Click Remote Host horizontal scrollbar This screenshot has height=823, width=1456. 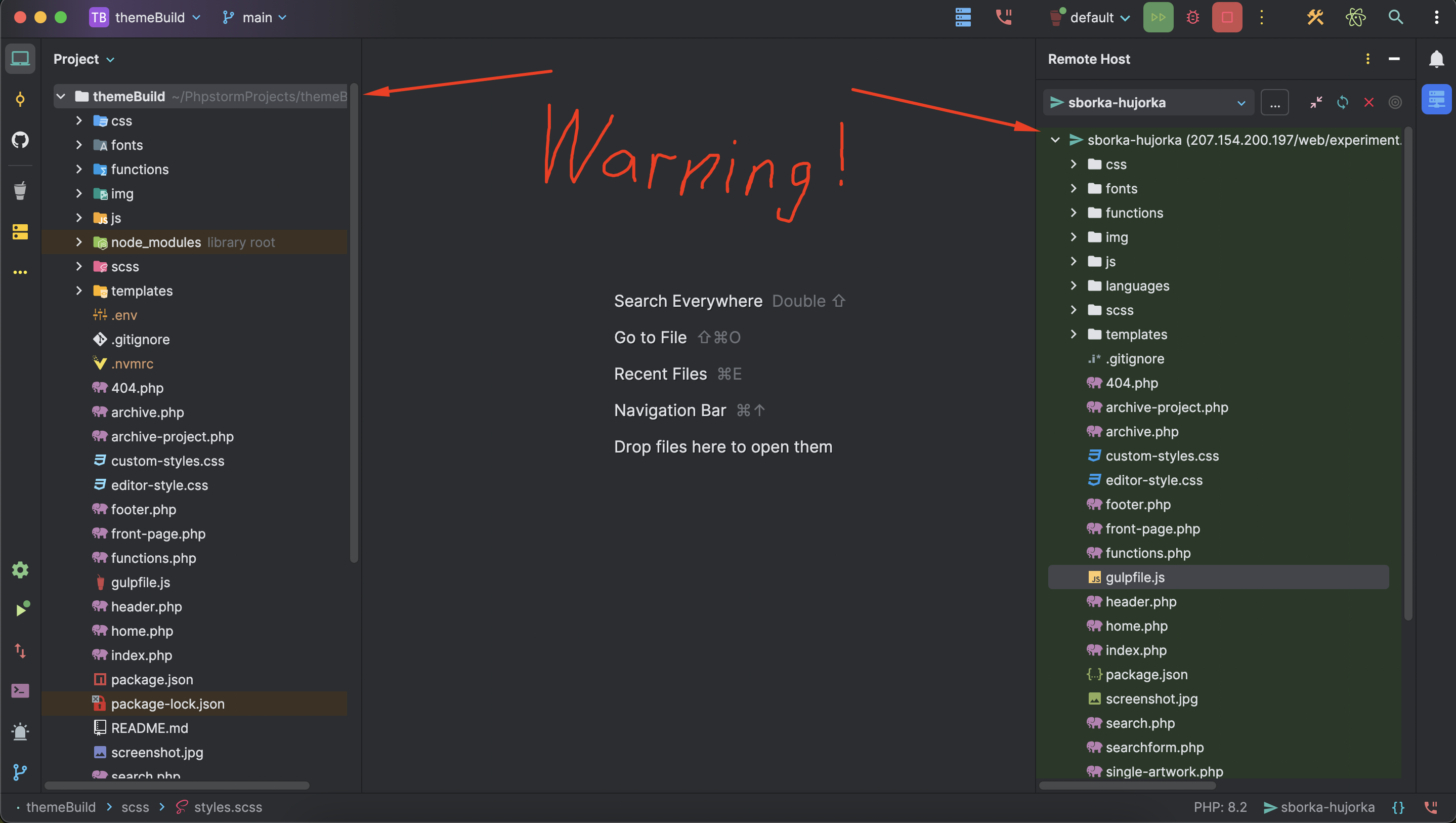[1128, 785]
